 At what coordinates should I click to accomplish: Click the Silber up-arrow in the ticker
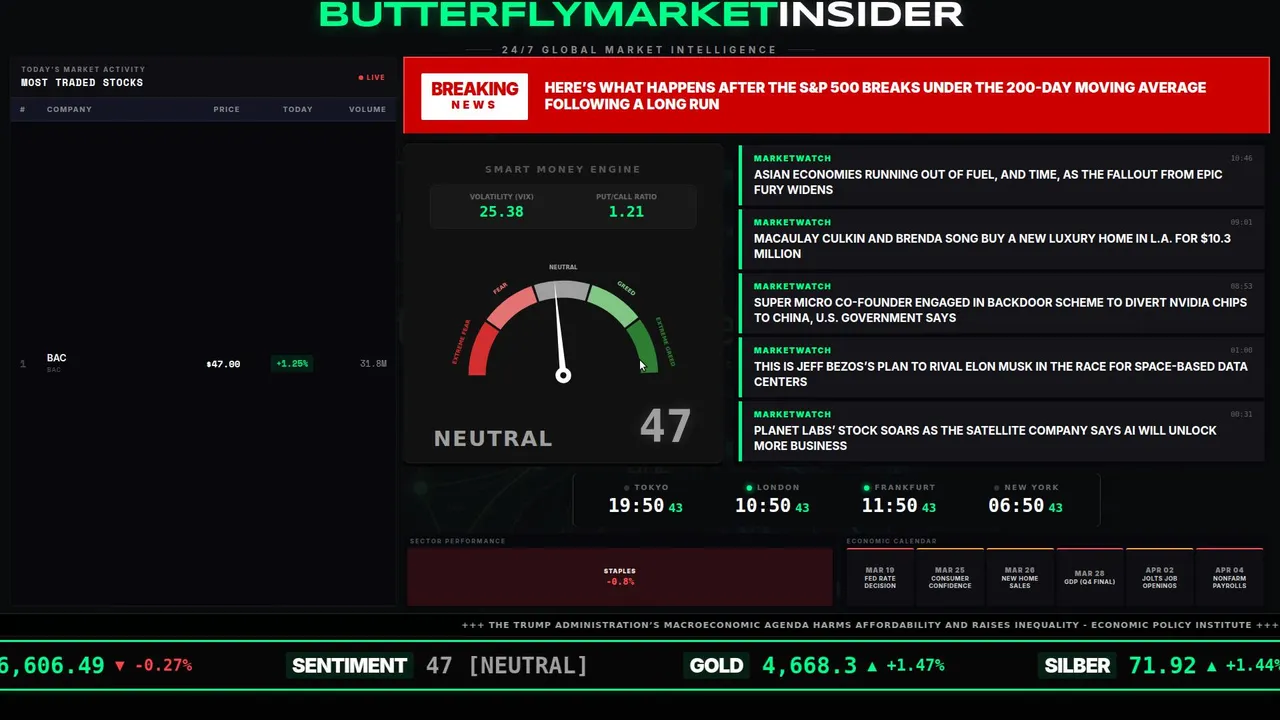coord(1211,665)
